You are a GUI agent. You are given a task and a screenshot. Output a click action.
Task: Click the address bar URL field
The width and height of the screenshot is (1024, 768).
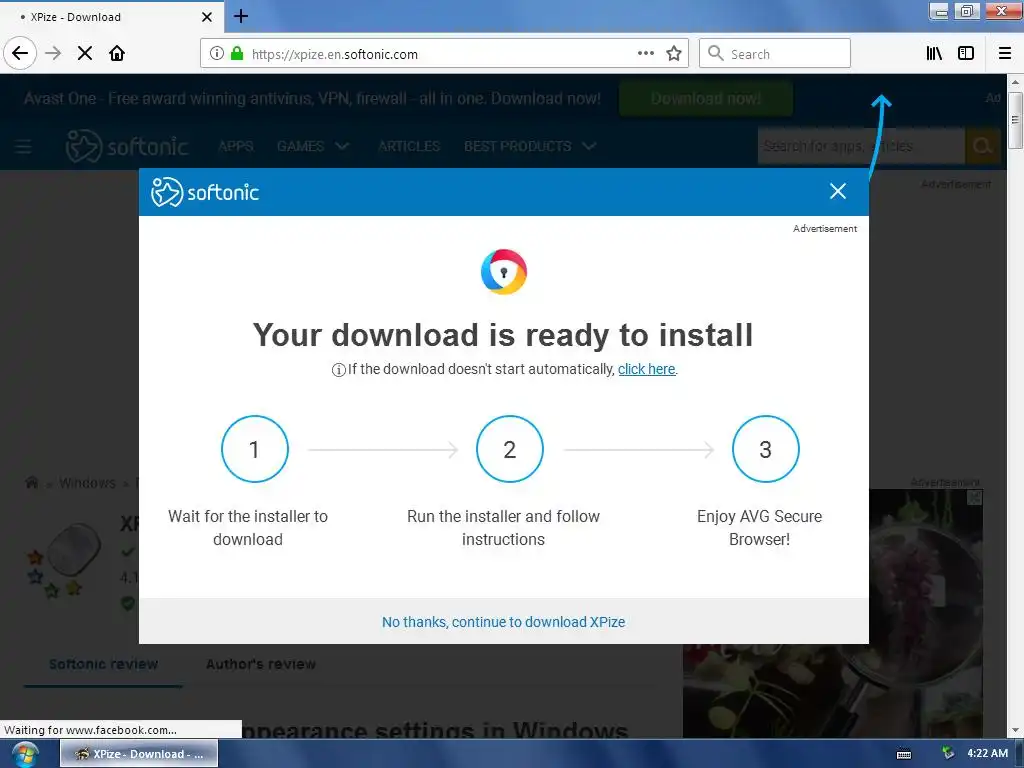tap(444, 54)
